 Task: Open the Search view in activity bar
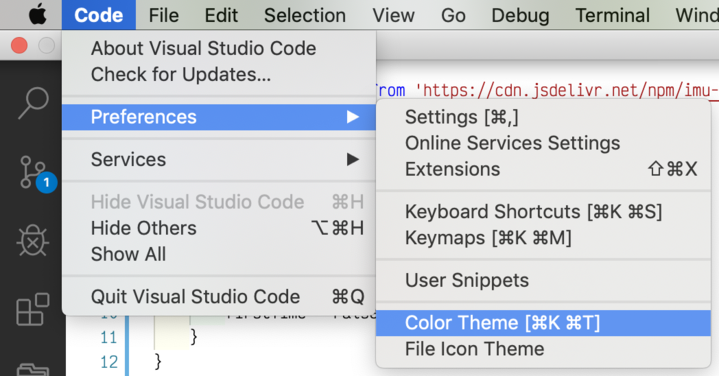click(x=33, y=103)
